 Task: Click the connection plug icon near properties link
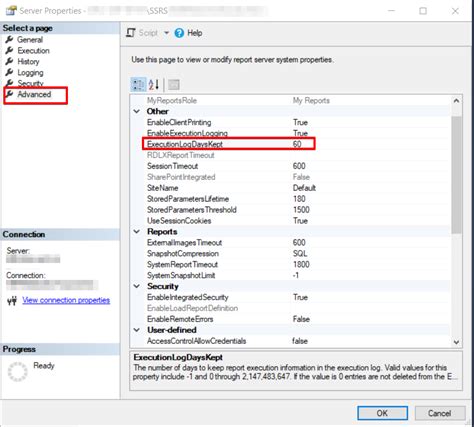12,301
